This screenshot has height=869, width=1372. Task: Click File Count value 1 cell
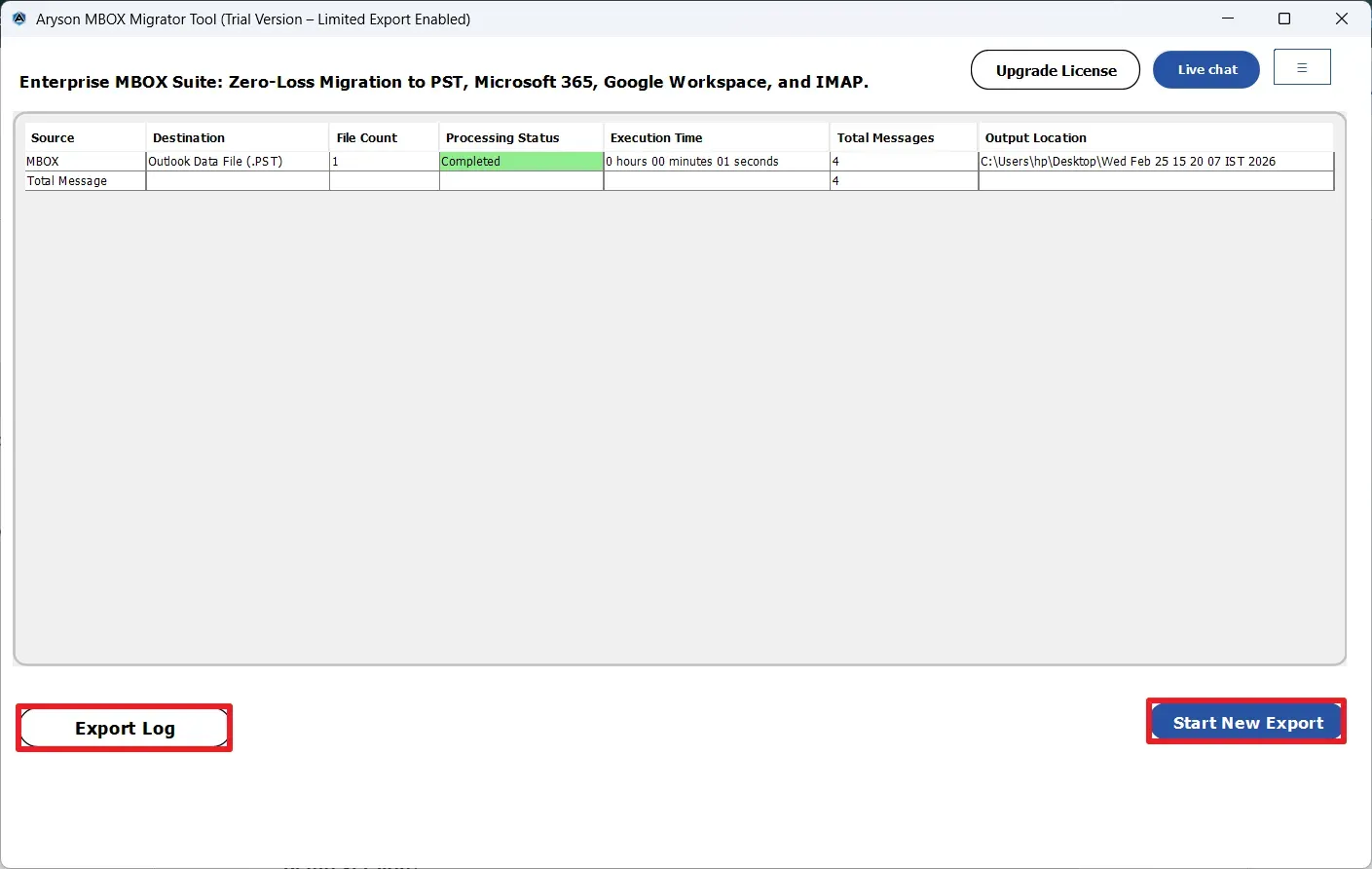[x=385, y=162]
